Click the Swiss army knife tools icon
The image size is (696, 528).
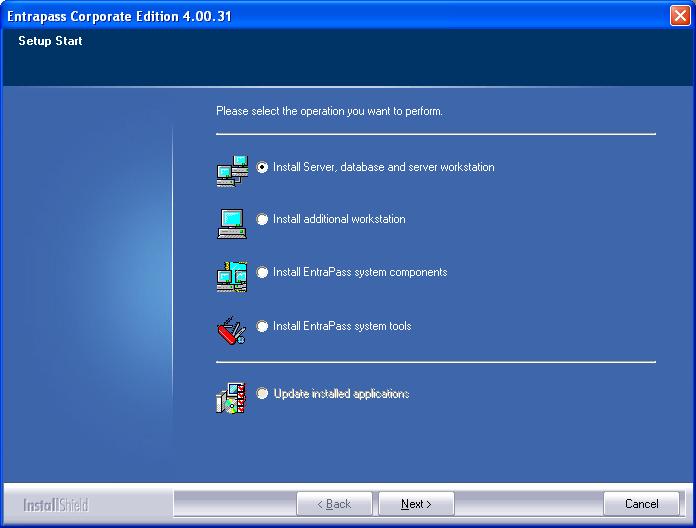(x=231, y=331)
